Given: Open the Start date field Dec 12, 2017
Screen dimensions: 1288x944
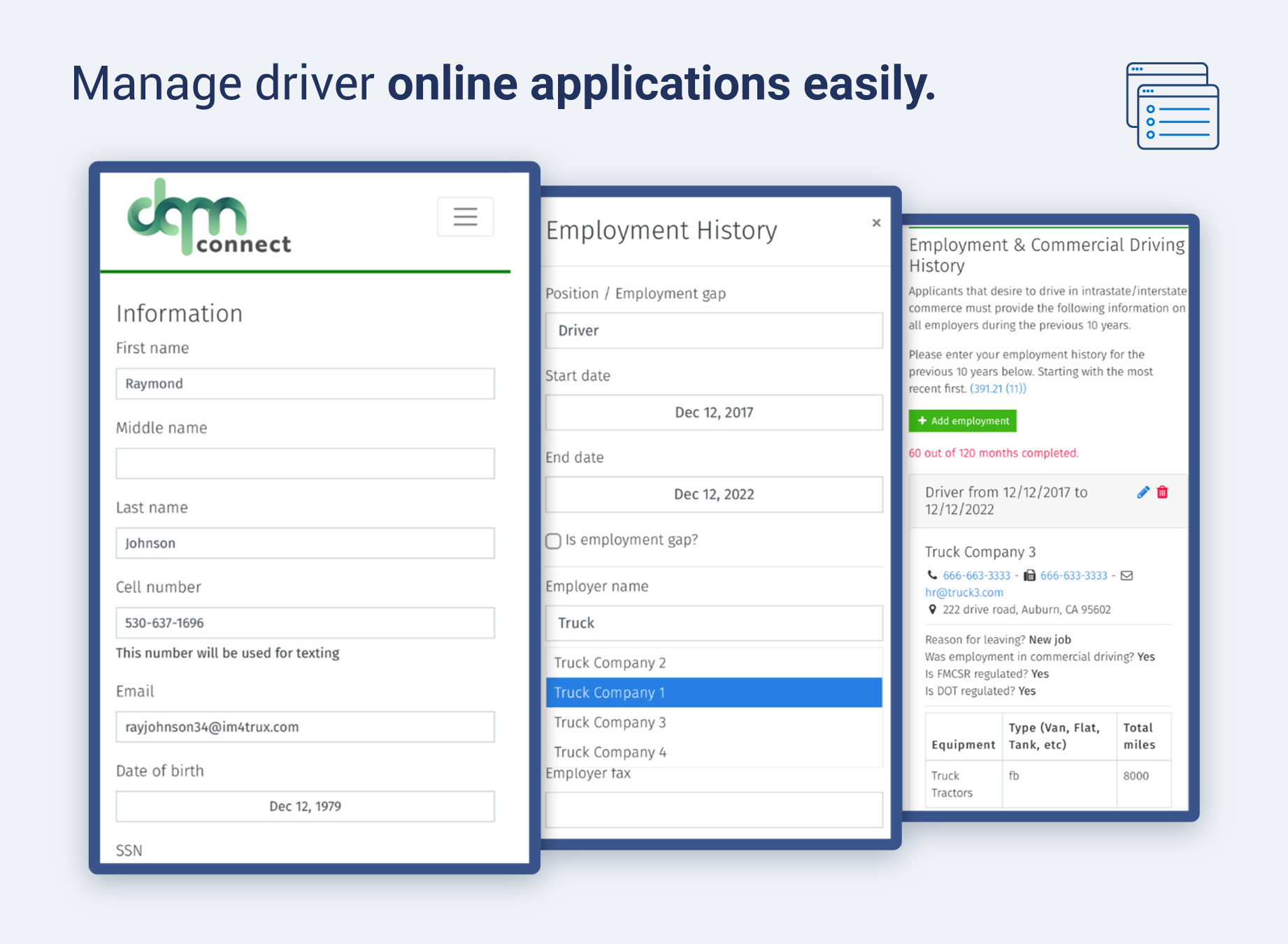Looking at the screenshot, I should (x=714, y=413).
